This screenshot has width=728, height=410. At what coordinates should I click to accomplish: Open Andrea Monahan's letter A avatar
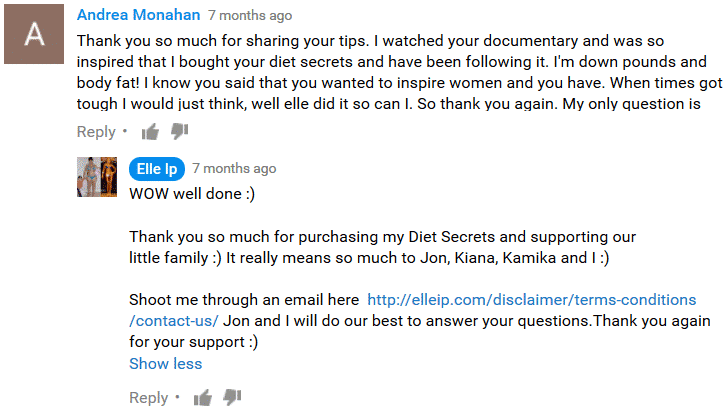34,34
